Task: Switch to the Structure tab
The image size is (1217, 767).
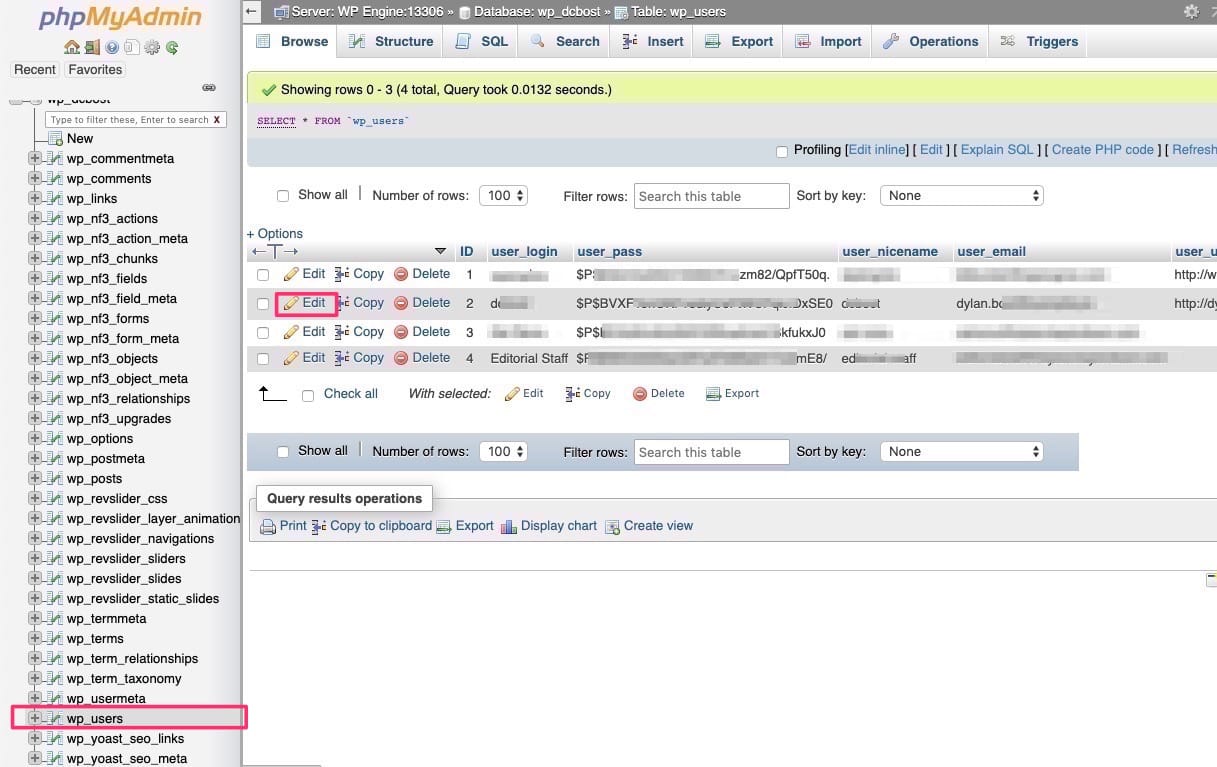Action: [391, 41]
